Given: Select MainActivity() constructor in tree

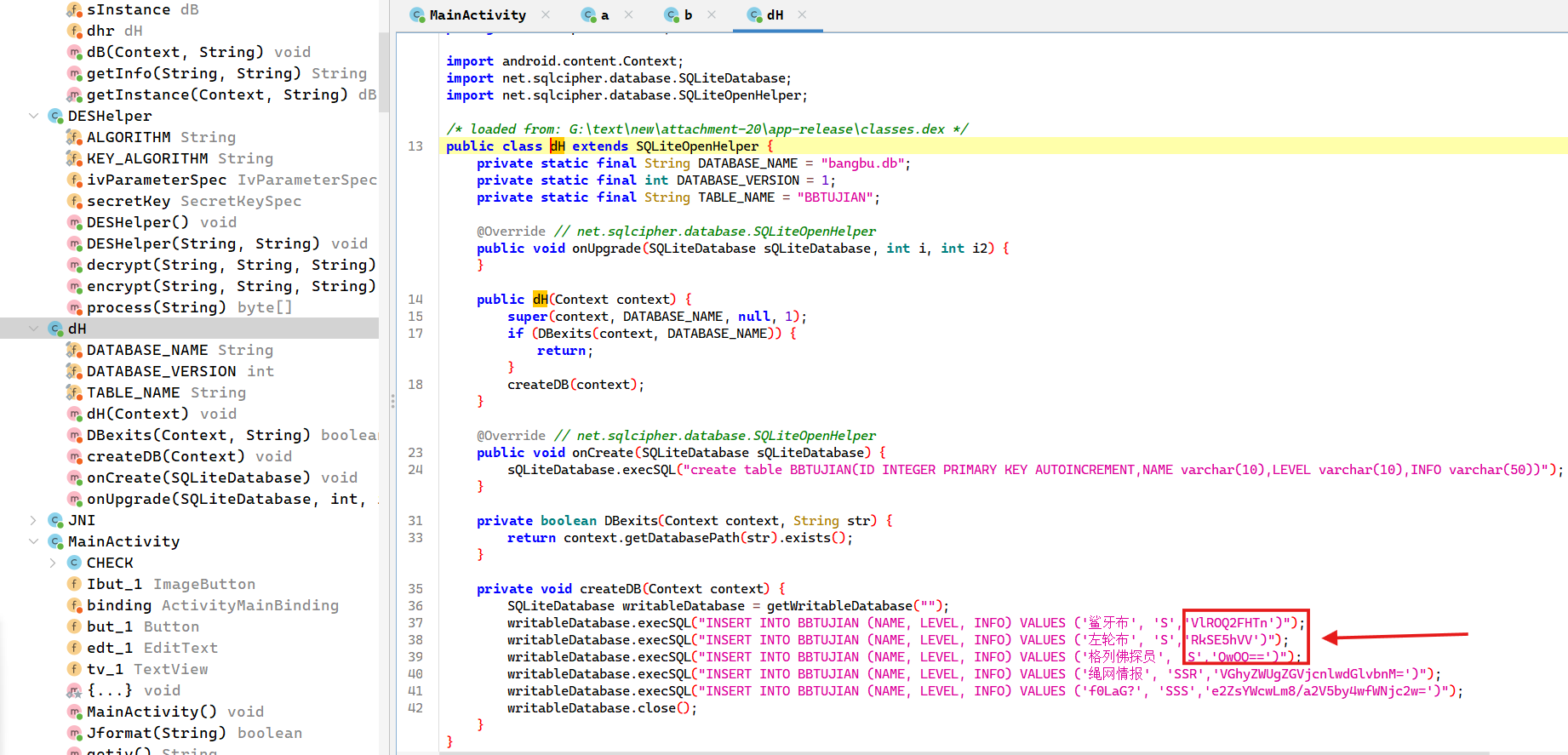Looking at the screenshot, I should (175, 712).
